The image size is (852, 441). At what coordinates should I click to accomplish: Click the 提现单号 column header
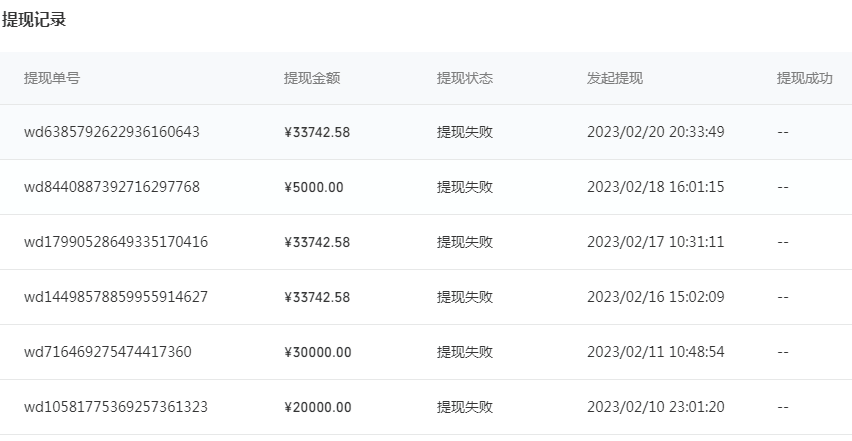[52, 78]
